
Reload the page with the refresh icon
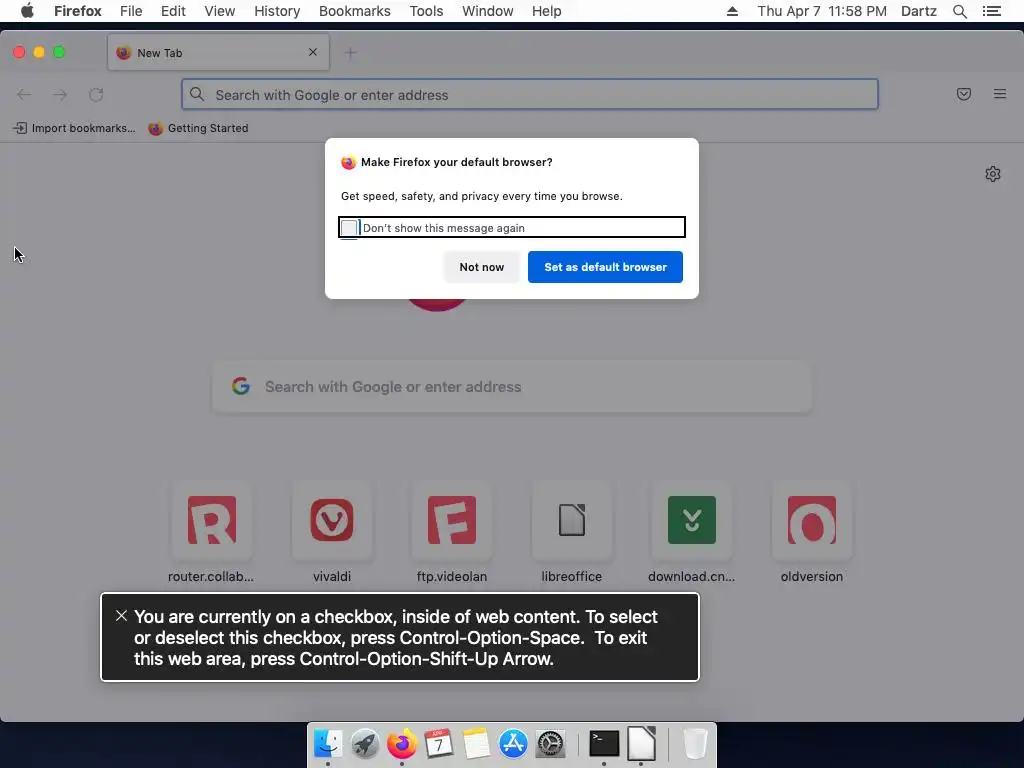click(96, 95)
